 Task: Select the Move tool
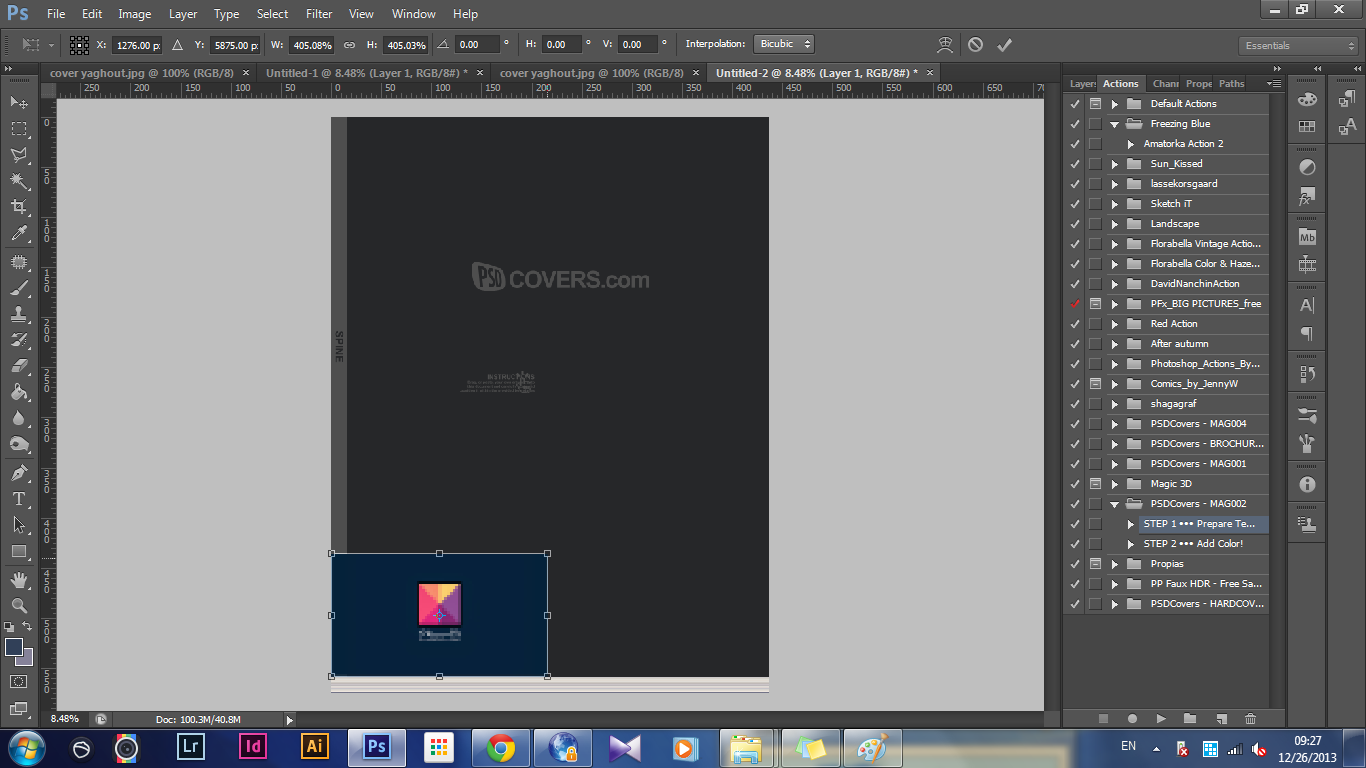(19, 102)
